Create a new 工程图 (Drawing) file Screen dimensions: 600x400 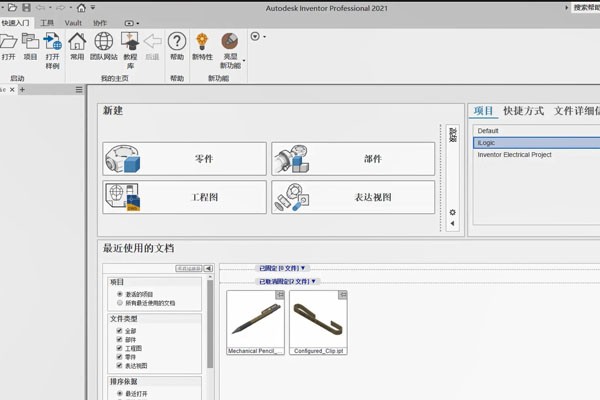pyautogui.click(x=184, y=197)
